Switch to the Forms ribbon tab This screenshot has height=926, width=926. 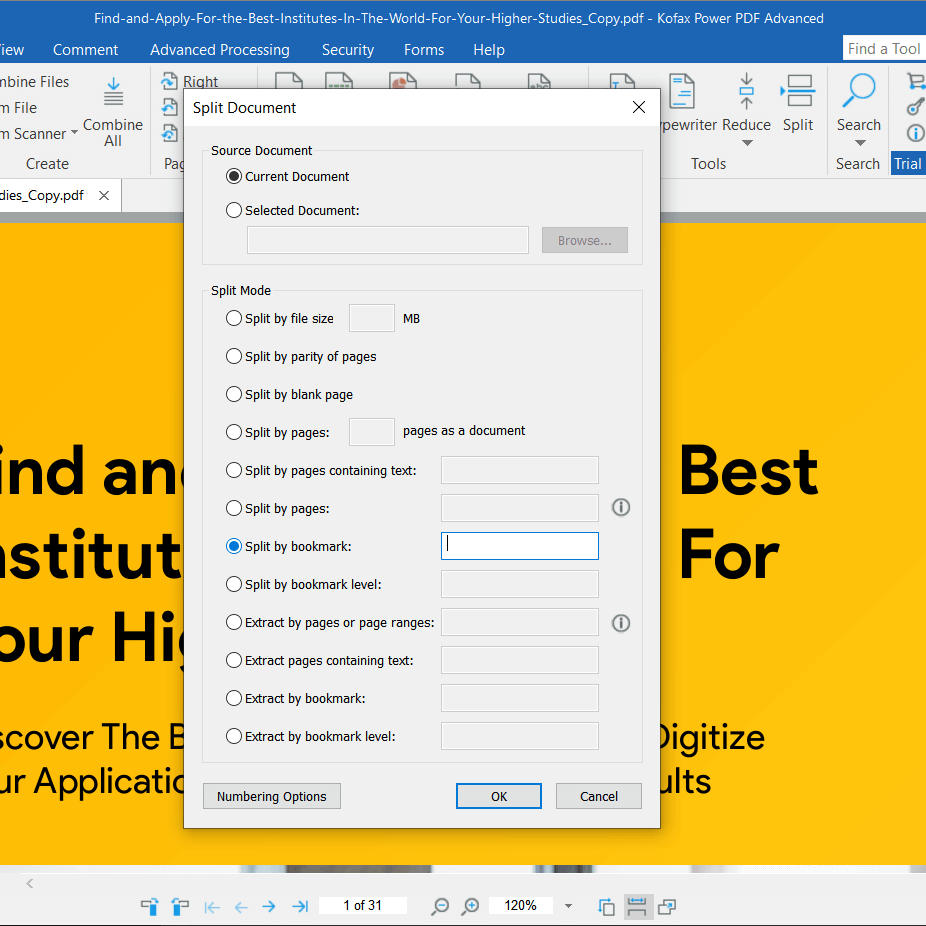[424, 50]
